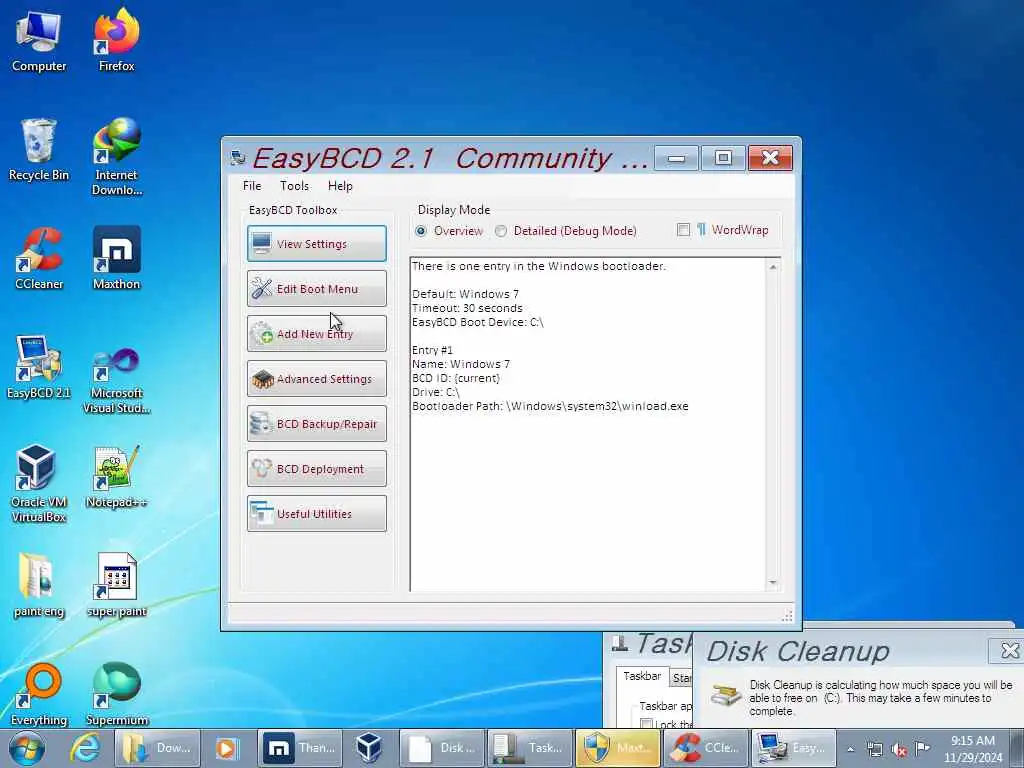The image size is (1024, 768).
Task: Click the muted volume tray icon
Action: tap(899, 749)
